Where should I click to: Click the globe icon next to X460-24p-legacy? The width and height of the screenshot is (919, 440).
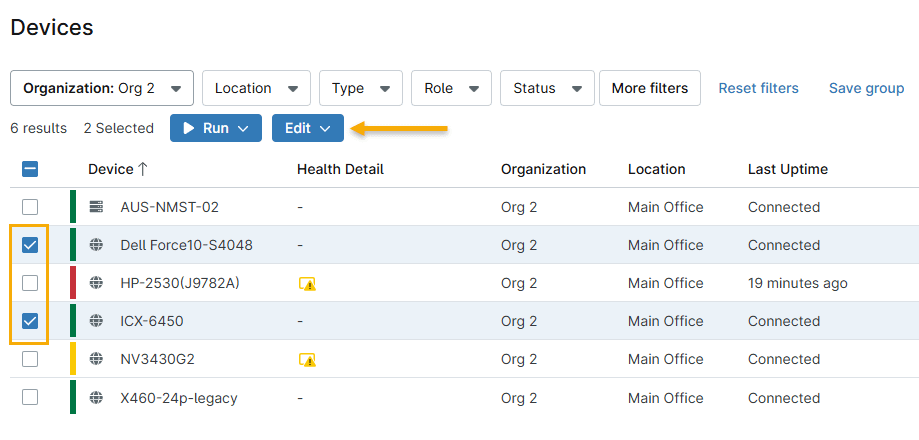tap(96, 398)
